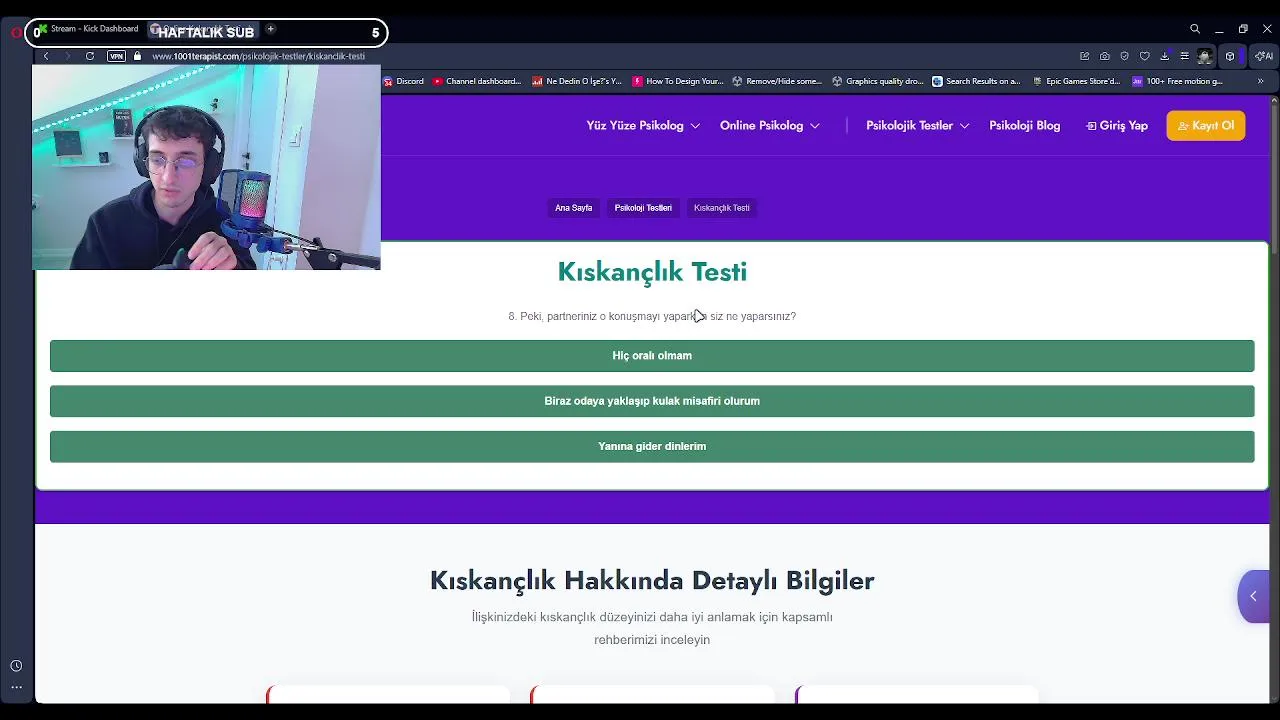
Task: Open the shield privacy protection icon
Action: tap(1124, 56)
